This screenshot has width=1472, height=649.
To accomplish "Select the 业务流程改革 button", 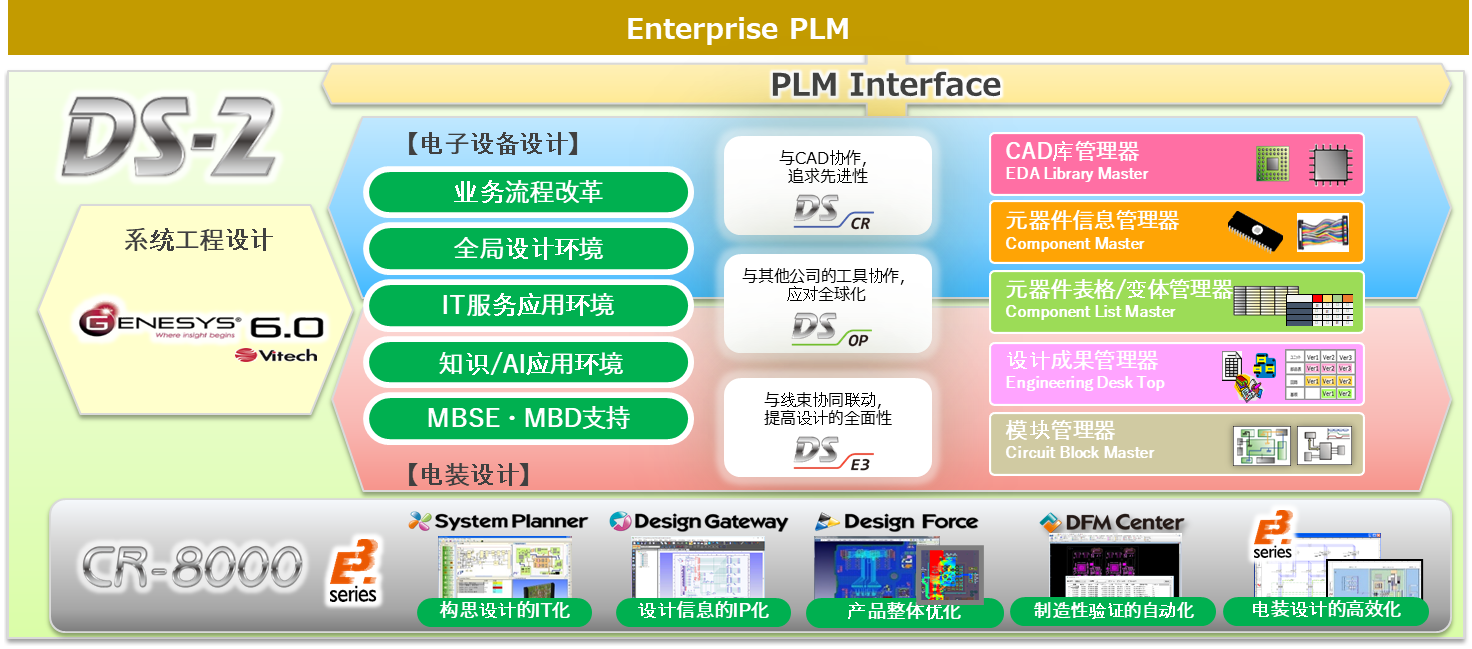I will point(528,192).
